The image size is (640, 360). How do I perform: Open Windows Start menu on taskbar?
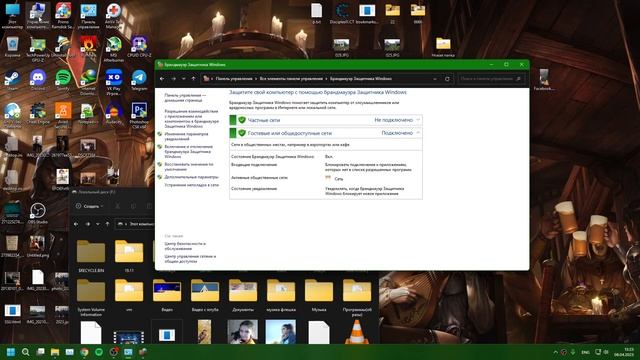[11, 352]
